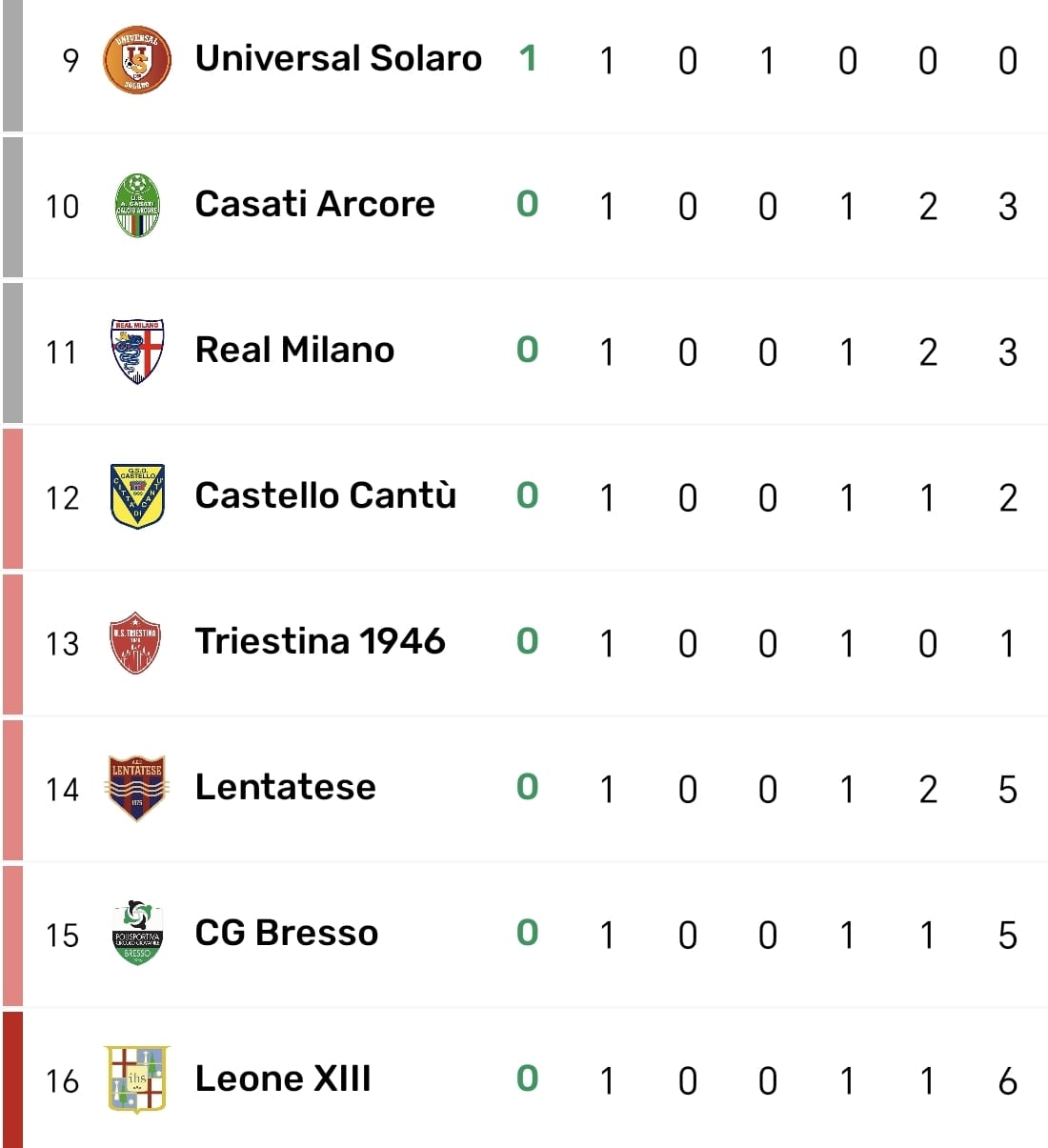
Task: View the Lentatese team link
Action: [285, 788]
